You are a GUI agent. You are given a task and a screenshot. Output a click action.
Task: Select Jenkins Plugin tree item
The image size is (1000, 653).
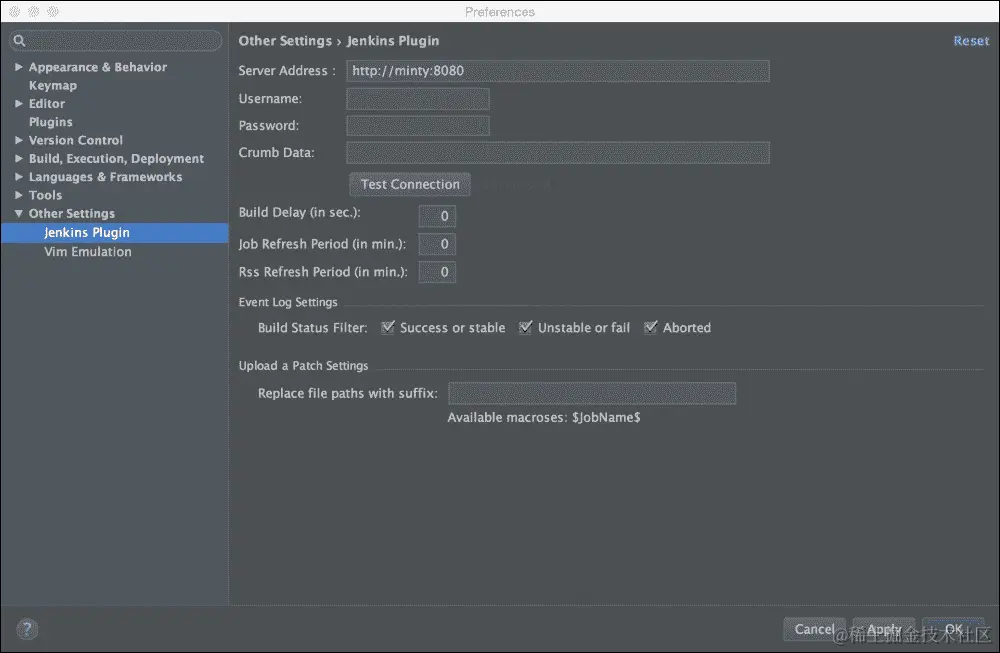click(x=115, y=233)
